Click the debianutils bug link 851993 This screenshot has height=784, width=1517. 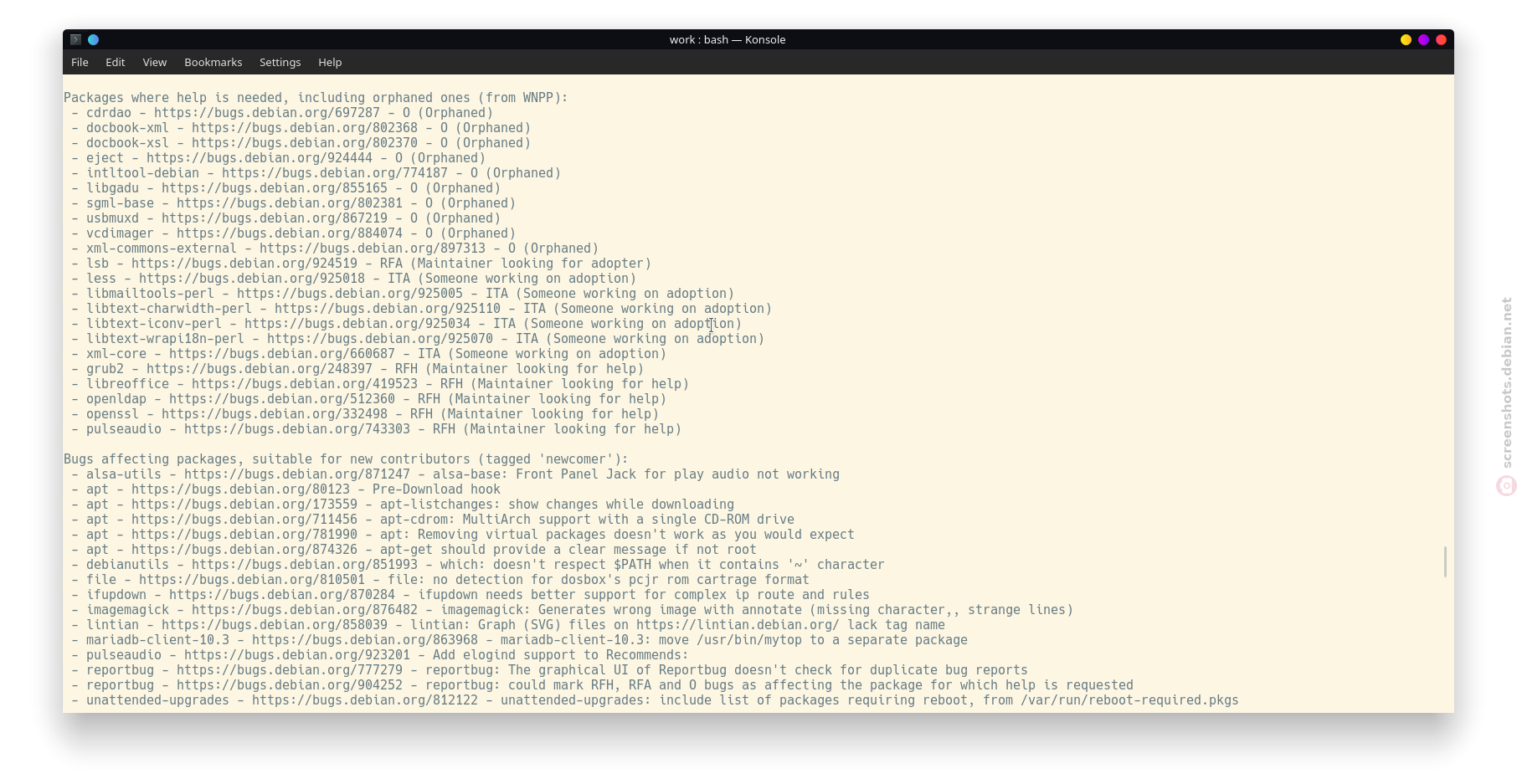(305, 565)
